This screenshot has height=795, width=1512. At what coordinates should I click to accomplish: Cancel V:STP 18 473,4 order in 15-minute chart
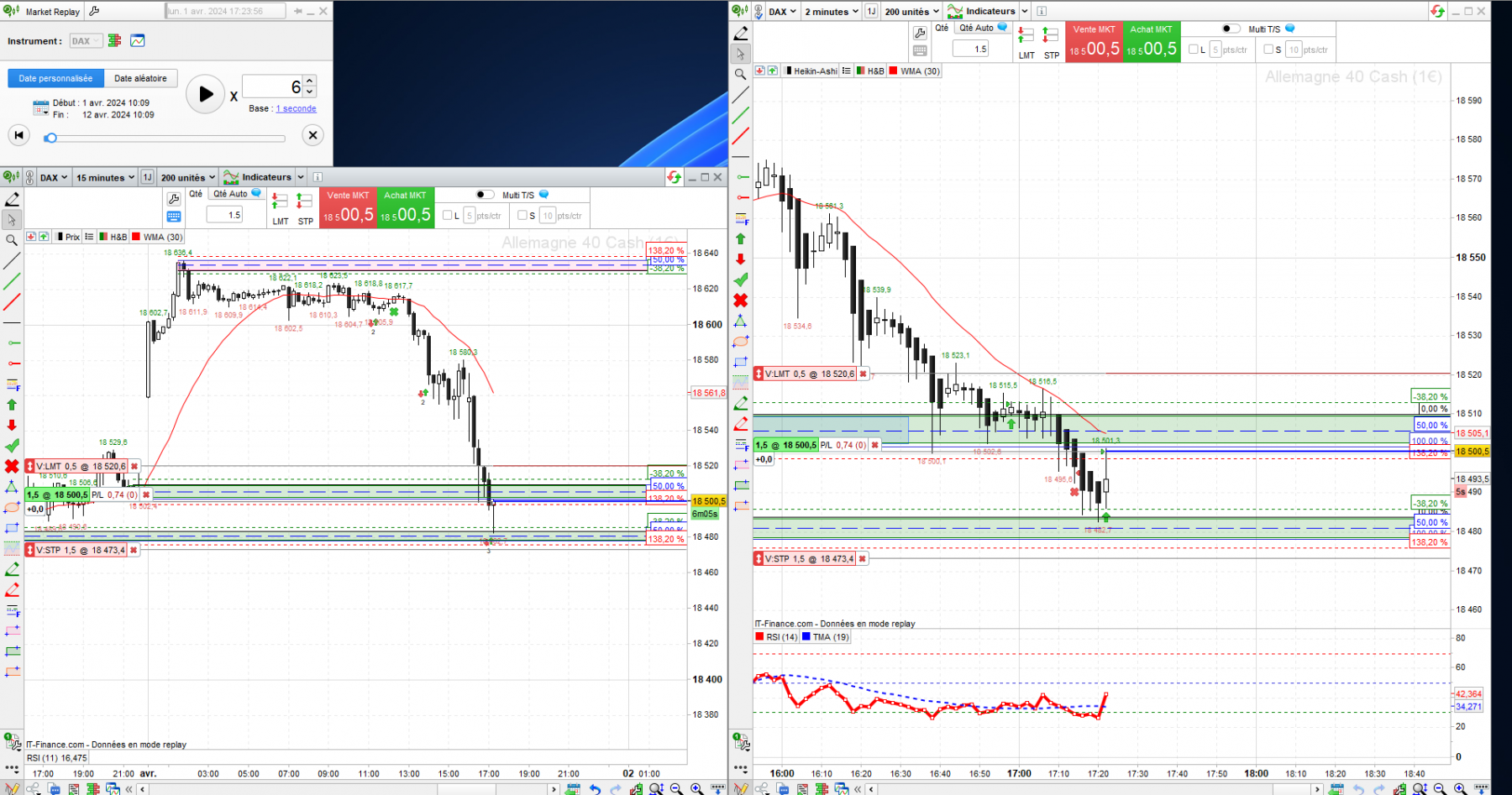tap(134, 550)
